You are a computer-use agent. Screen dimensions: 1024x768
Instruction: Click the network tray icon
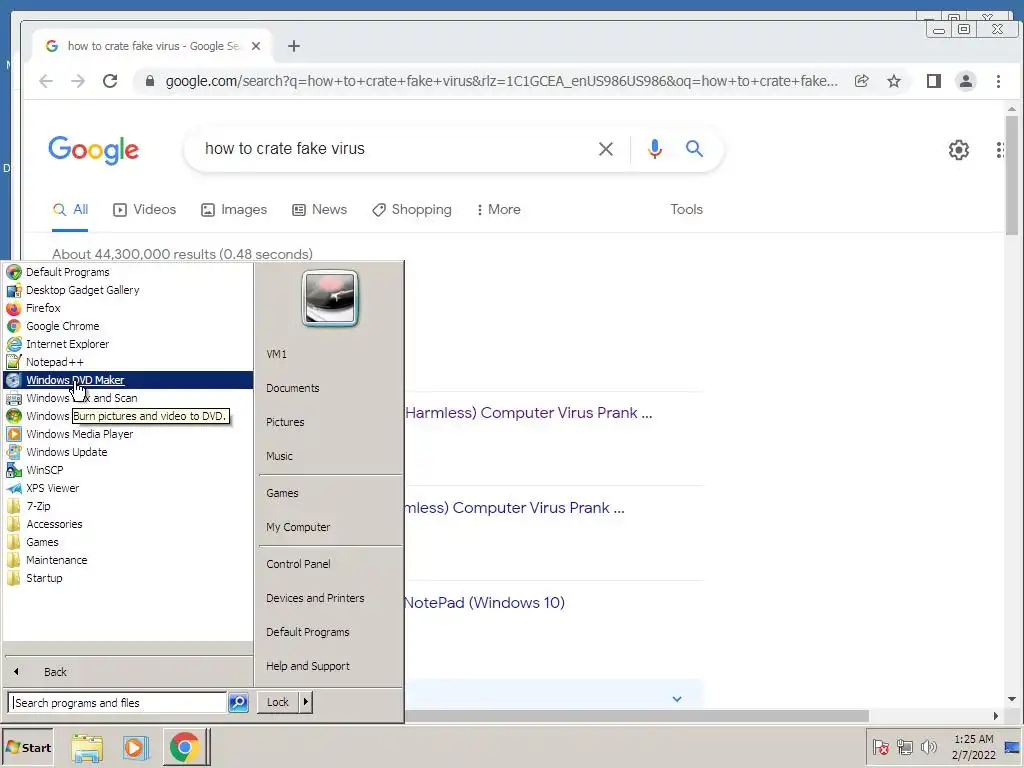click(x=904, y=747)
